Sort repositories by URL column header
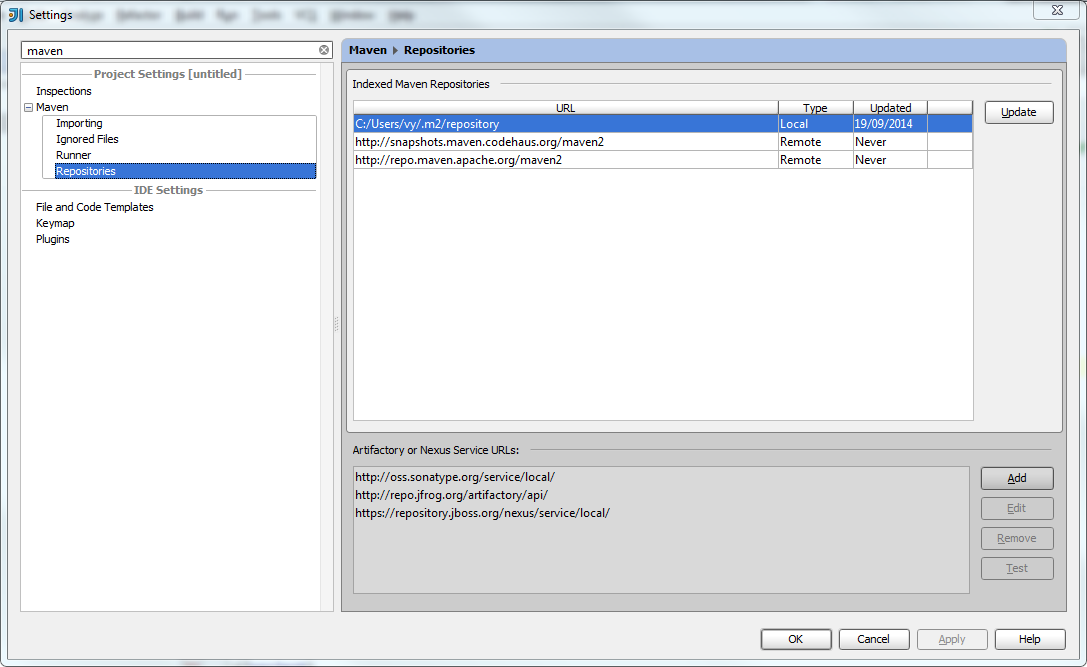This screenshot has height=667, width=1087. (565, 108)
